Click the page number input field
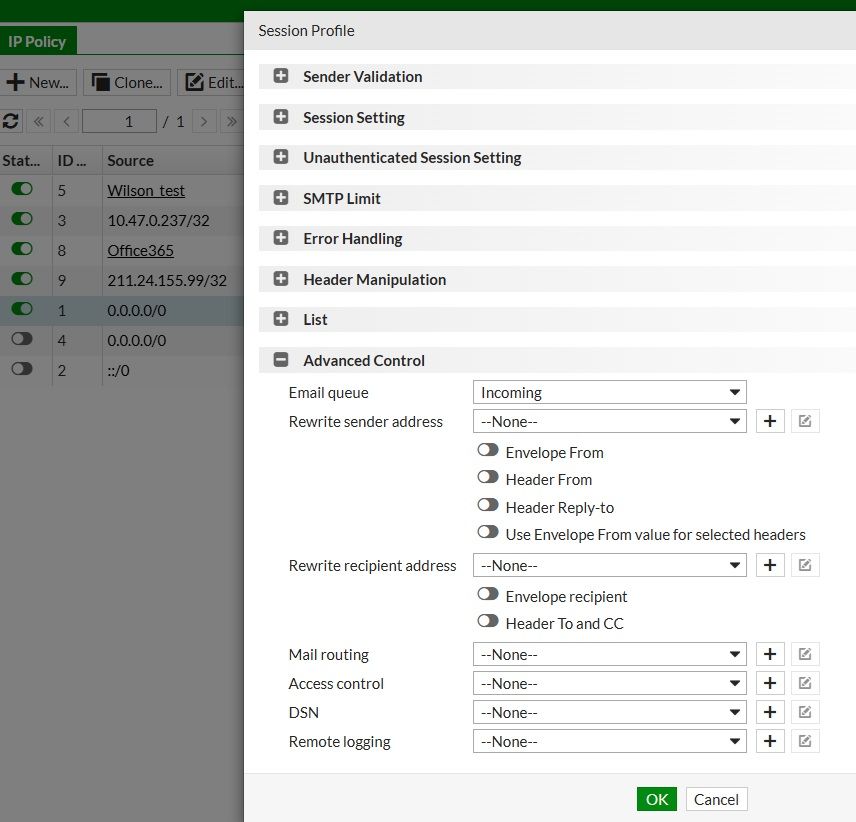856x822 pixels. coord(119,122)
